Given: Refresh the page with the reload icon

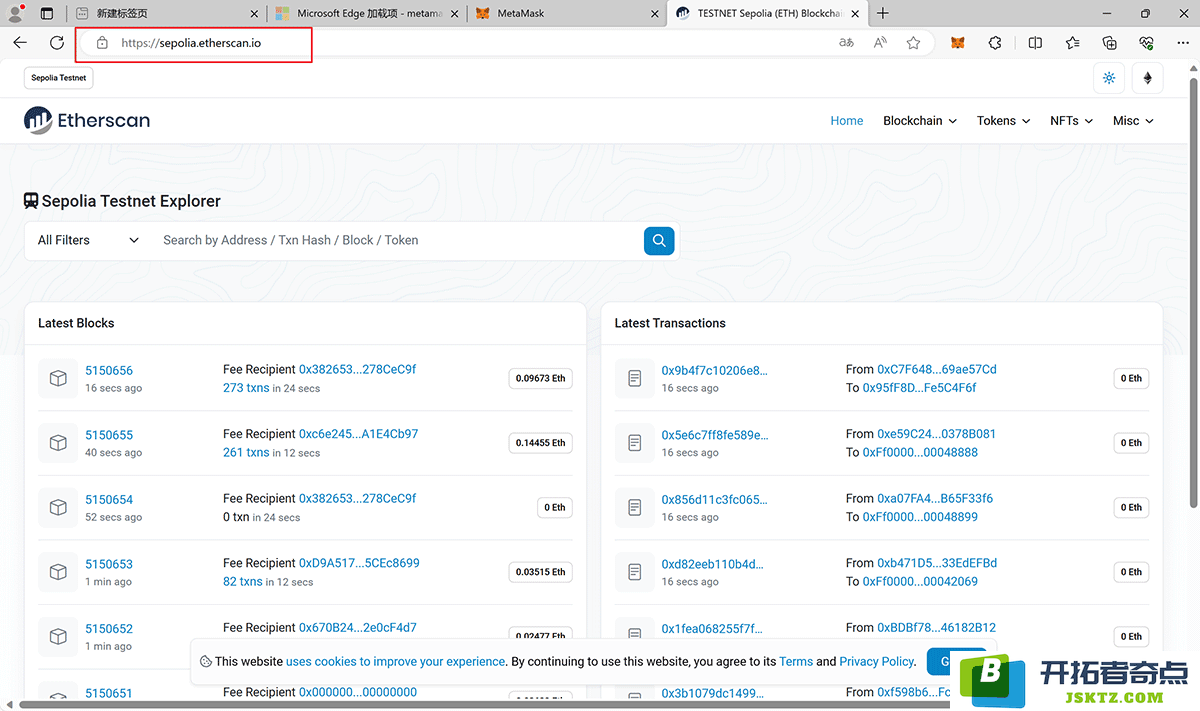Looking at the screenshot, I should [x=57, y=43].
